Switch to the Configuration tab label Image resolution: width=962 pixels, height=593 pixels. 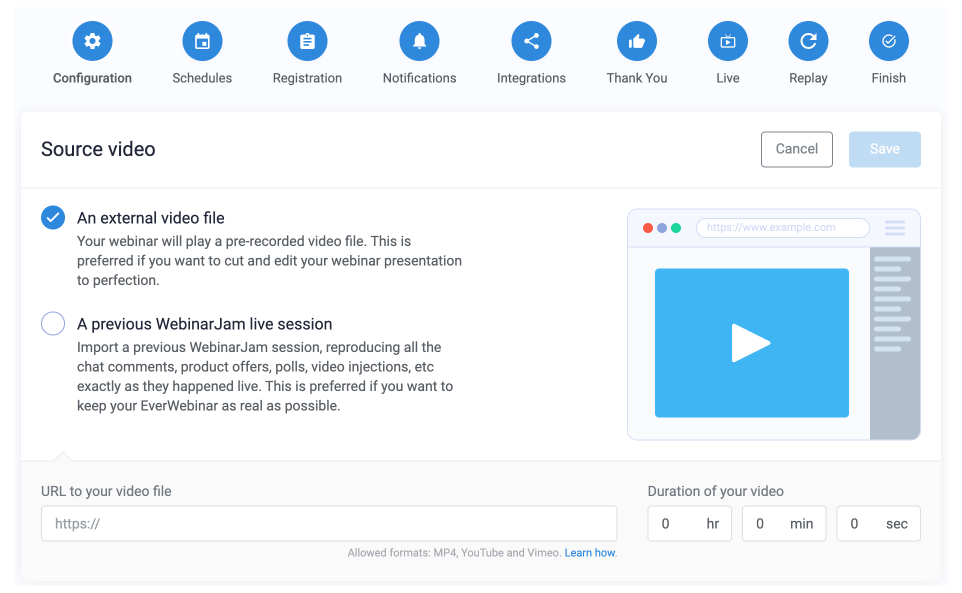tap(92, 78)
